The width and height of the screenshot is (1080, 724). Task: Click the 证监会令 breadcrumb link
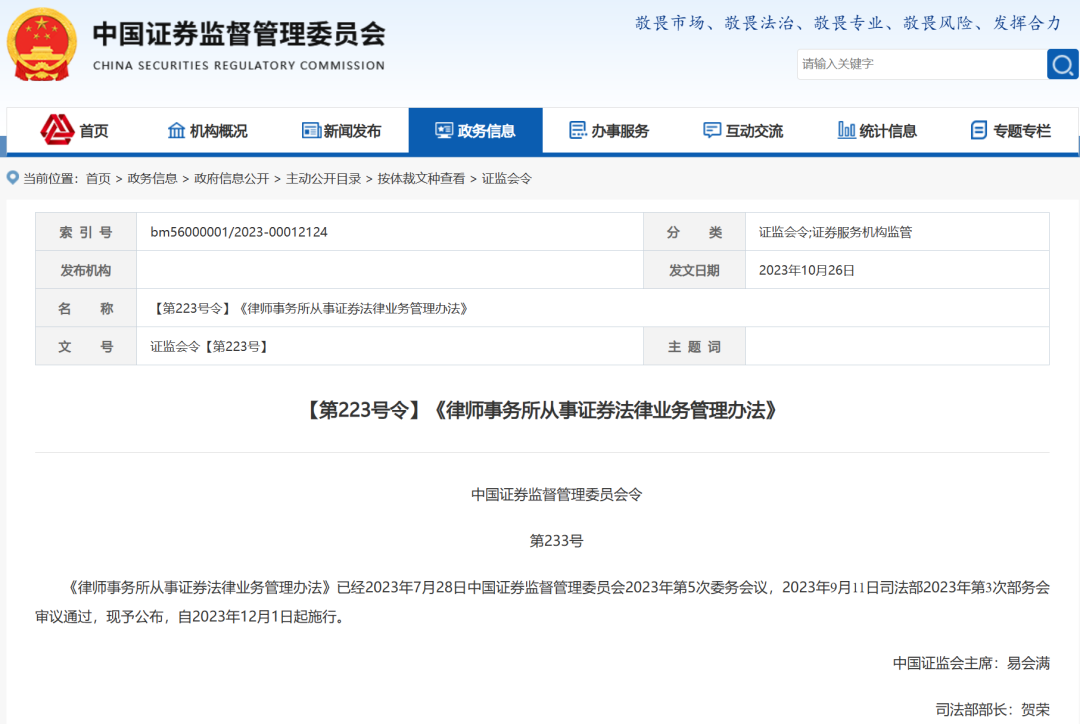click(505, 179)
